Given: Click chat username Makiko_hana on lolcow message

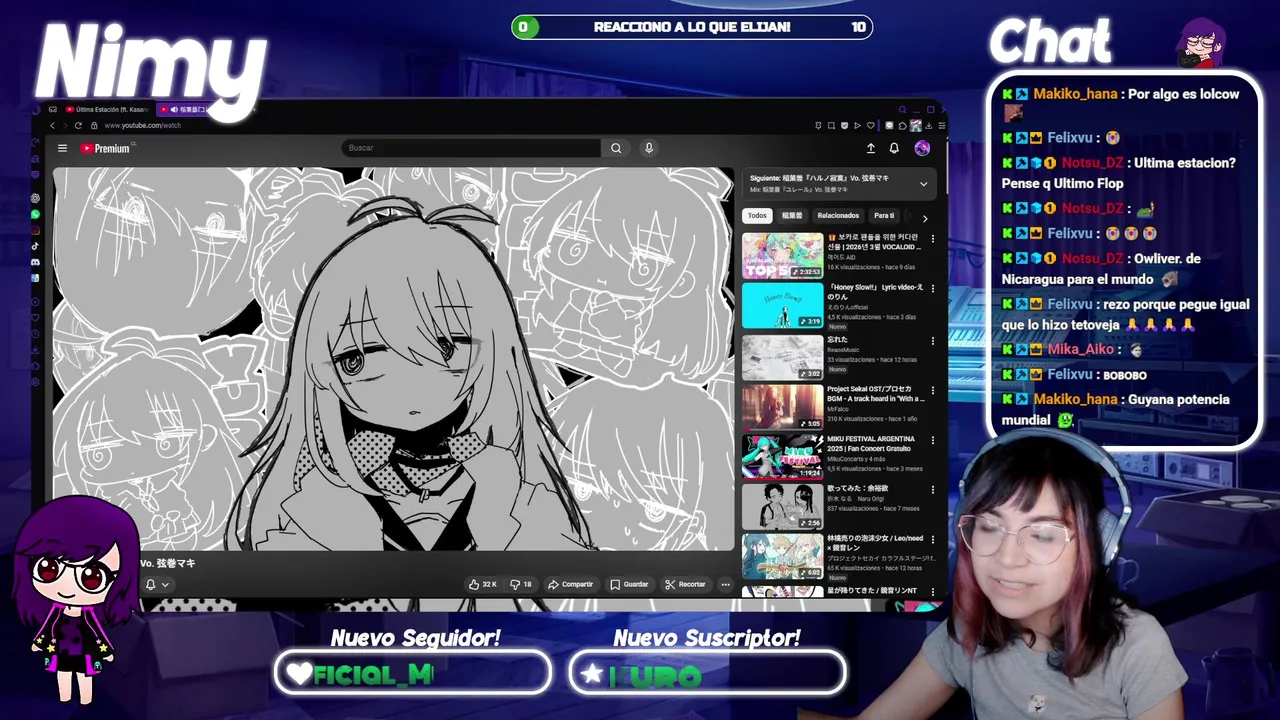Looking at the screenshot, I should (x=1075, y=94).
